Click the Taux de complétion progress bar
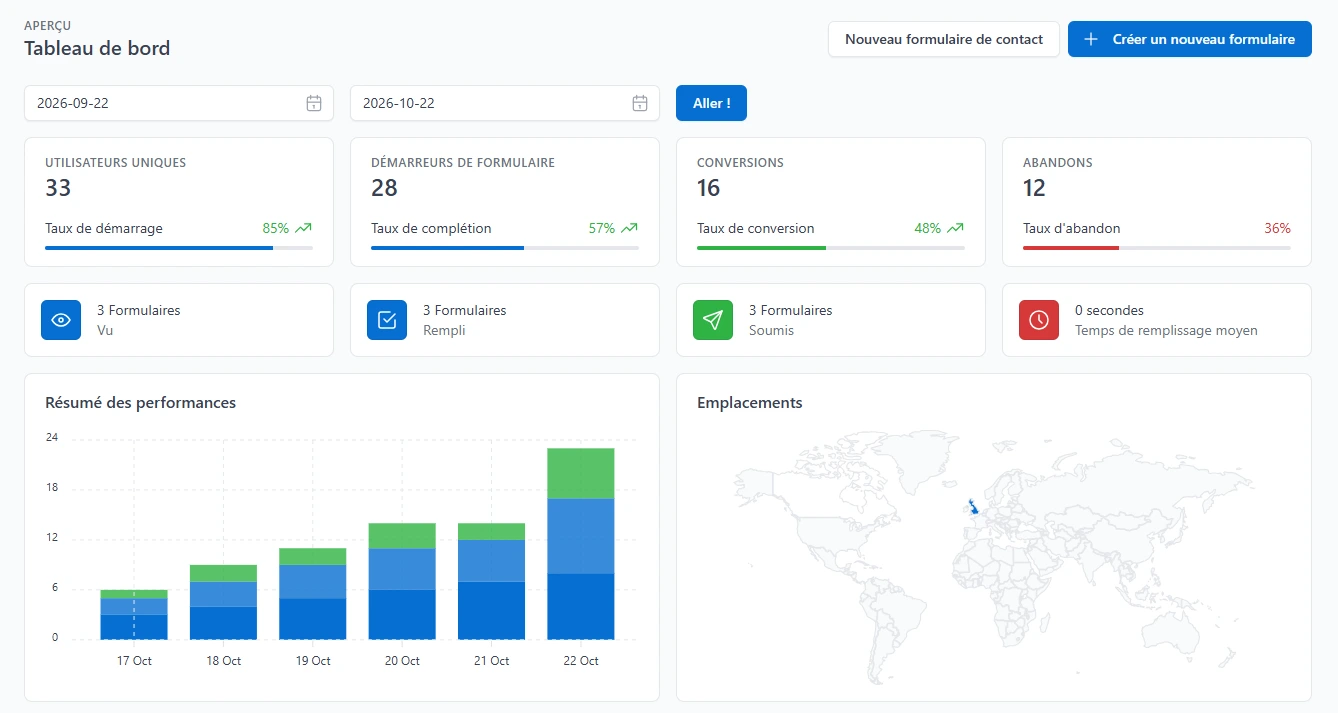 click(505, 248)
